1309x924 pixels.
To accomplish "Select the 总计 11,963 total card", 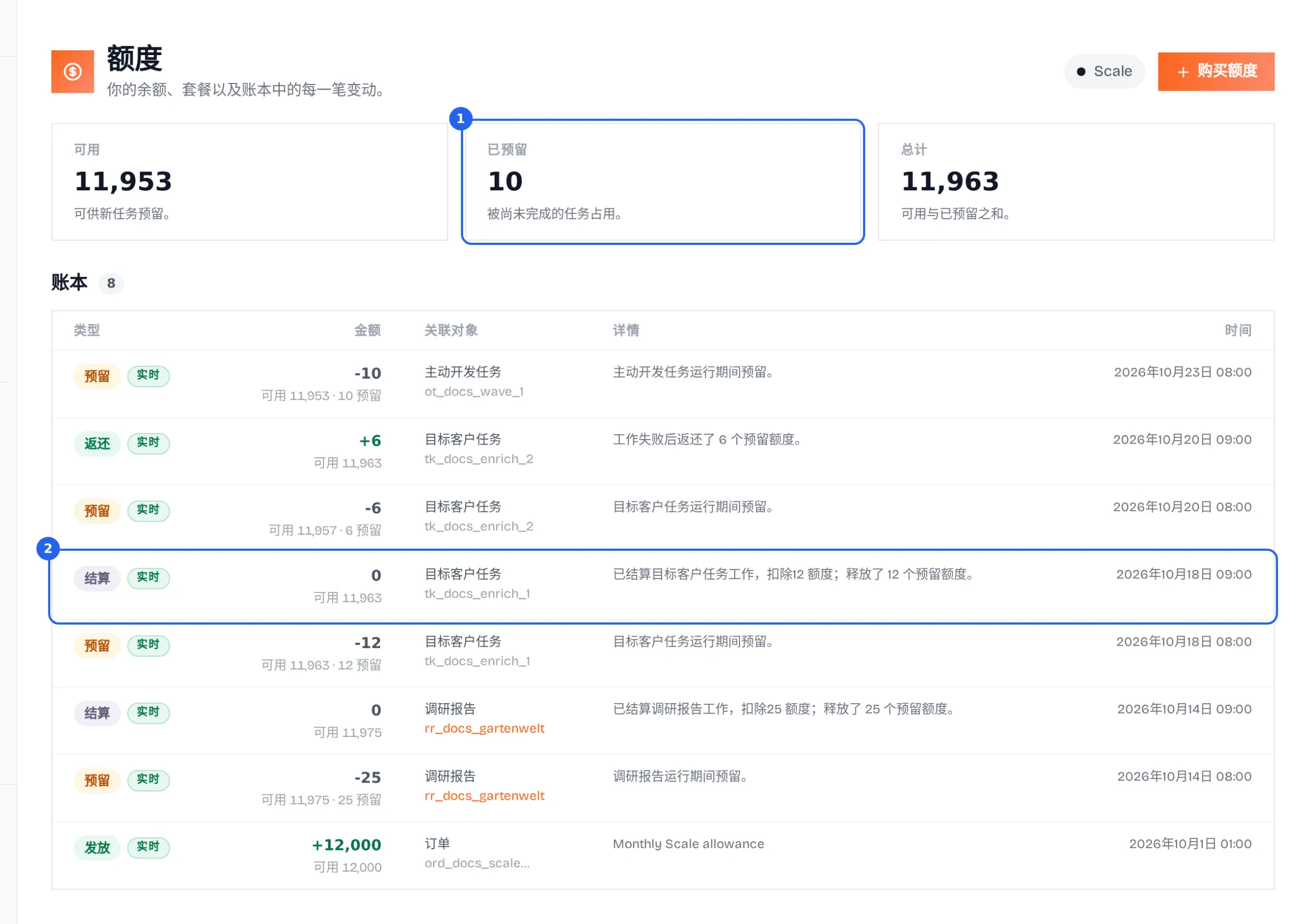I will tap(1076, 182).
